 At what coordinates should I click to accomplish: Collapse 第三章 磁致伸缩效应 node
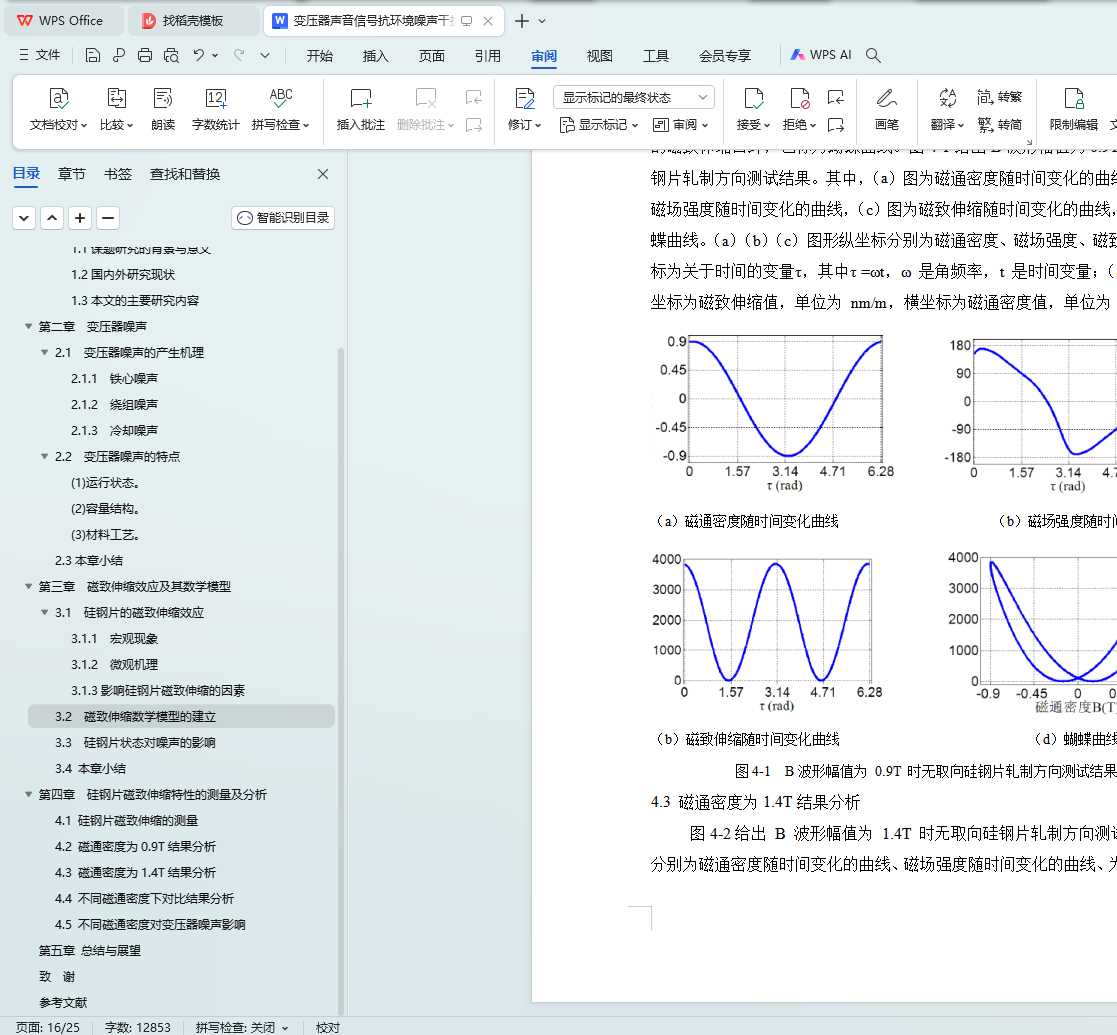click(28, 586)
